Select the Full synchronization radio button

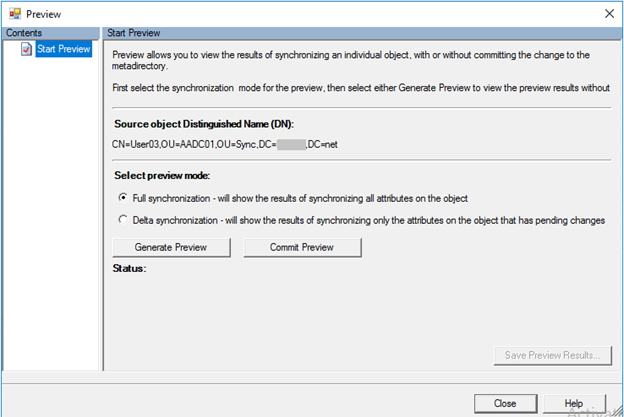tap(123, 197)
